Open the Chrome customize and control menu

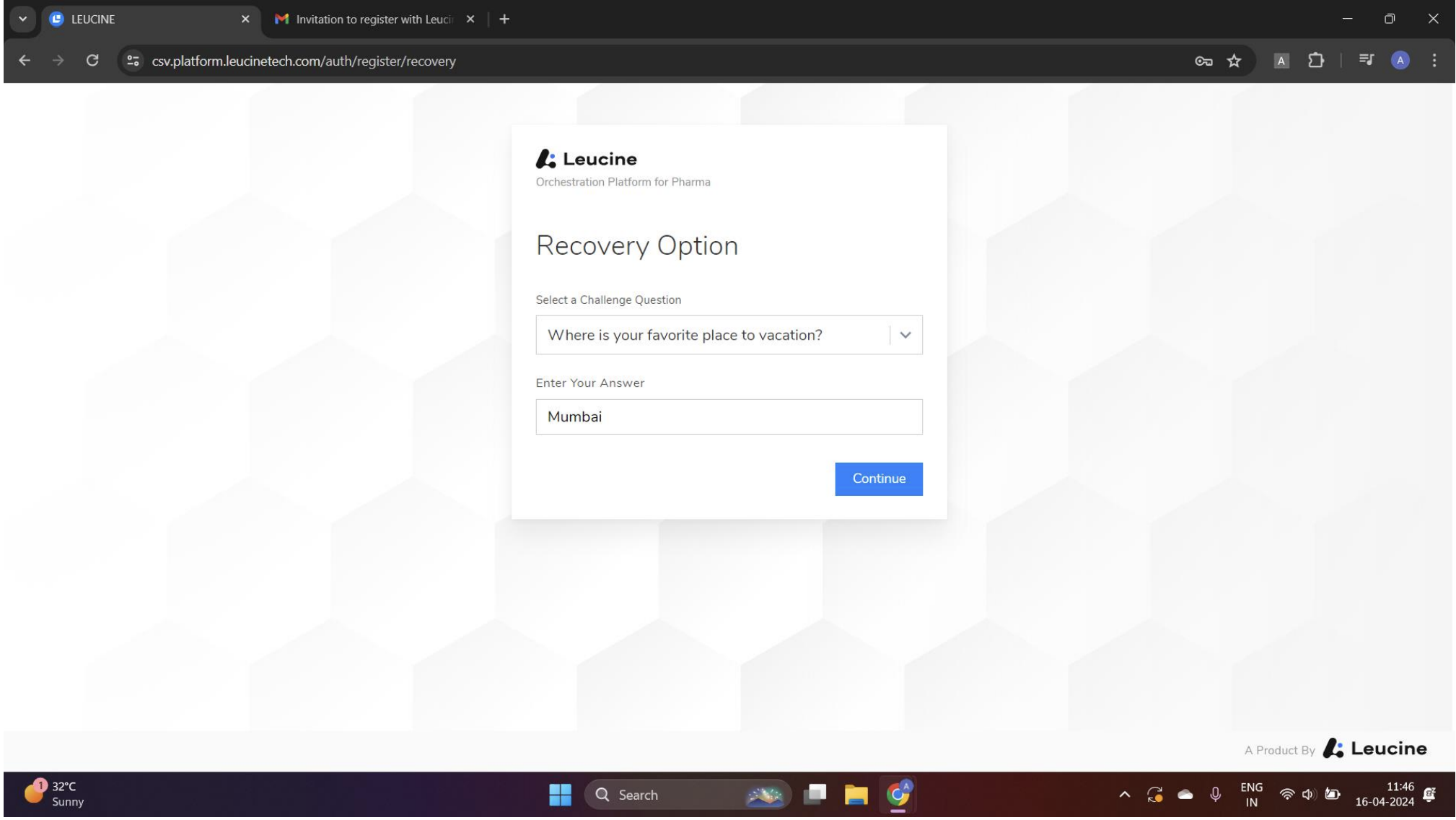1434,61
